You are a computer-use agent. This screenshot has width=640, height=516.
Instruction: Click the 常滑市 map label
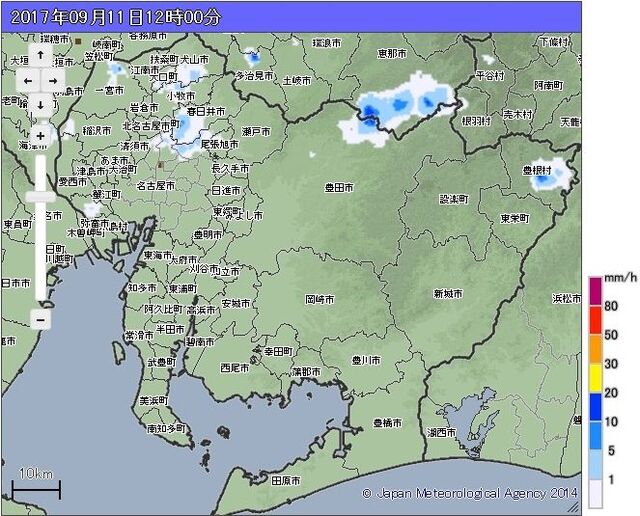(x=139, y=336)
